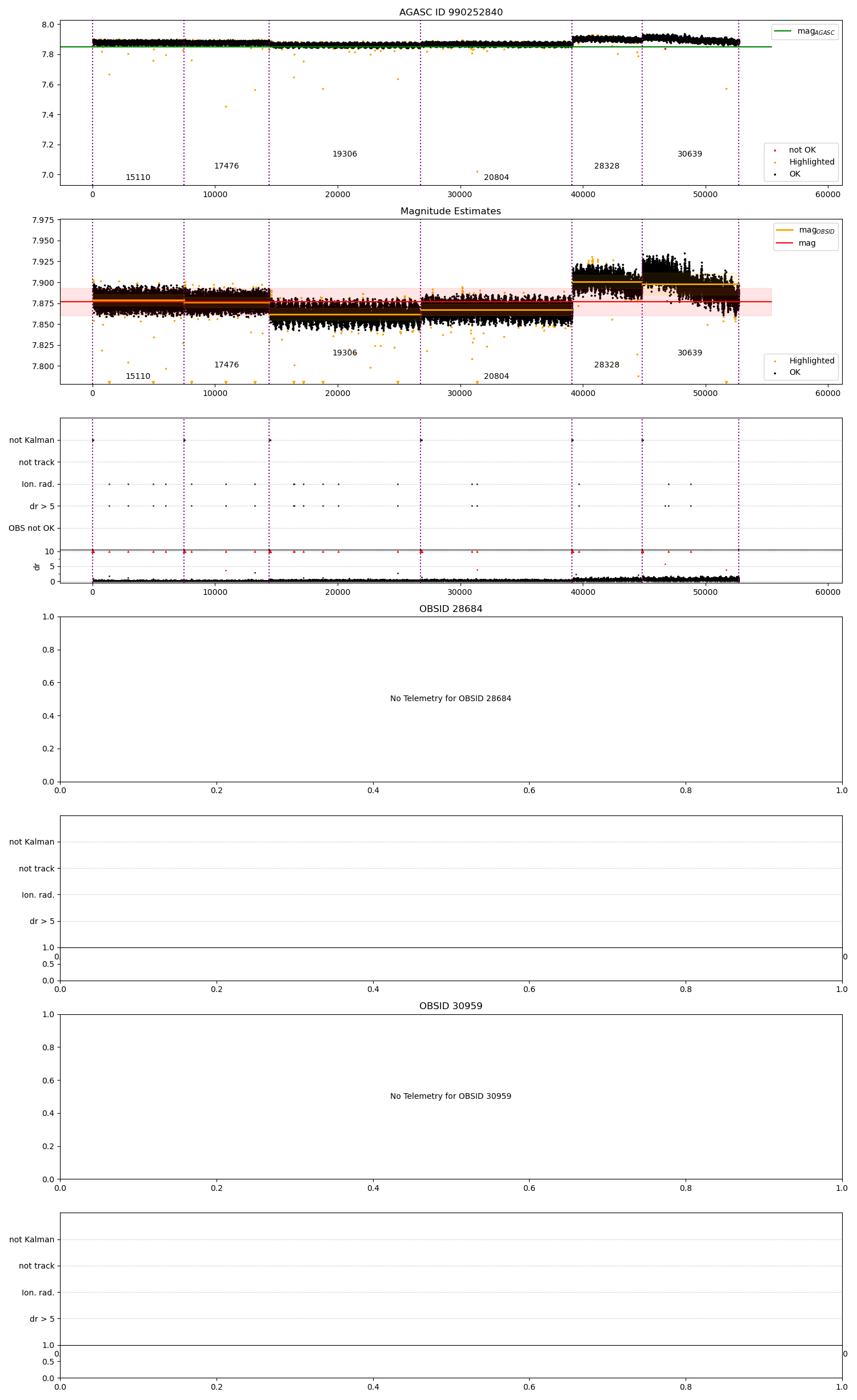The image size is (857, 1400).
Task: Click the 7.4 tick on AGASC plot
Action: tap(49, 115)
